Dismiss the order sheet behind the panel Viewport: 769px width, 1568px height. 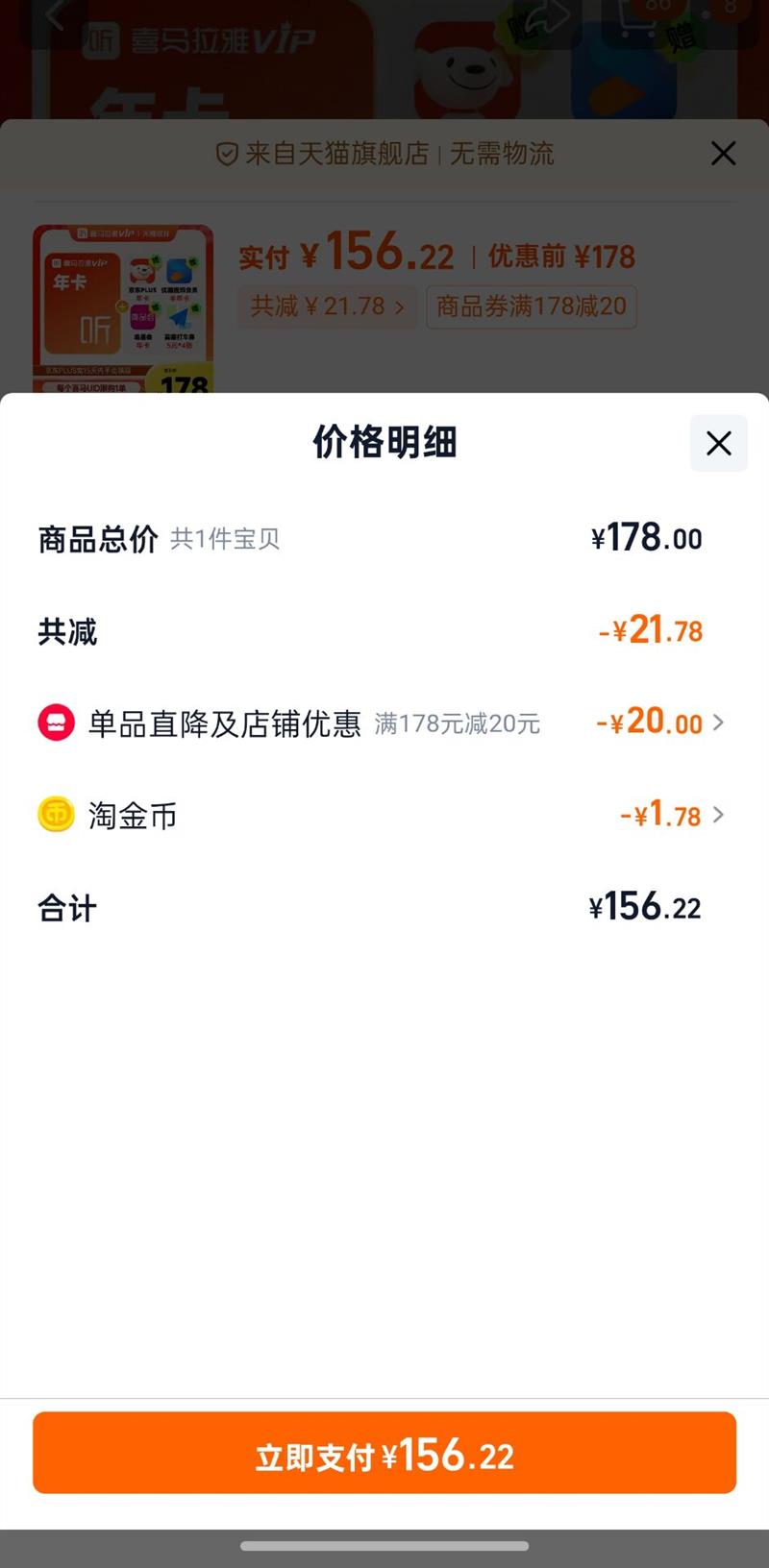click(723, 154)
